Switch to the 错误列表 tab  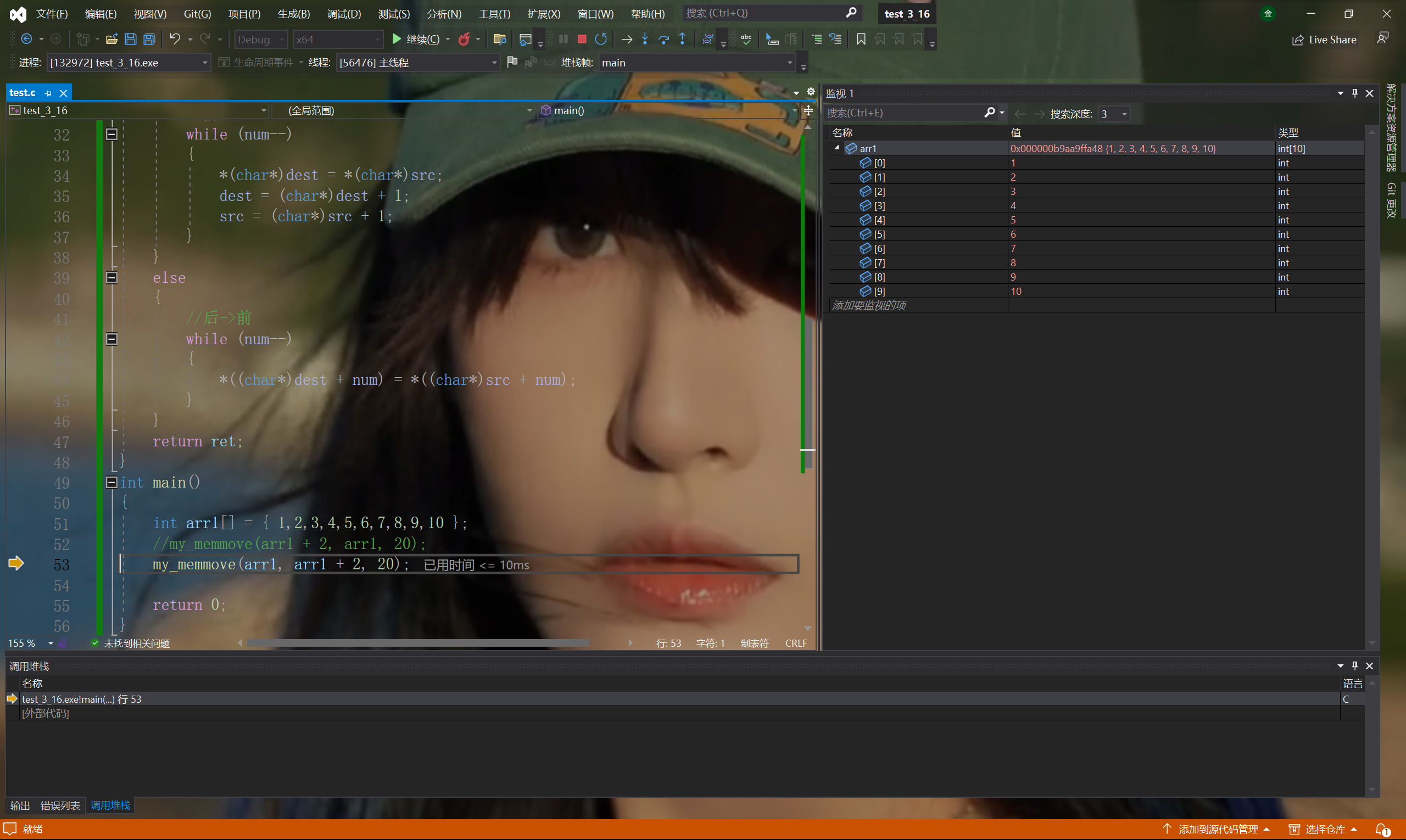[x=60, y=805]
